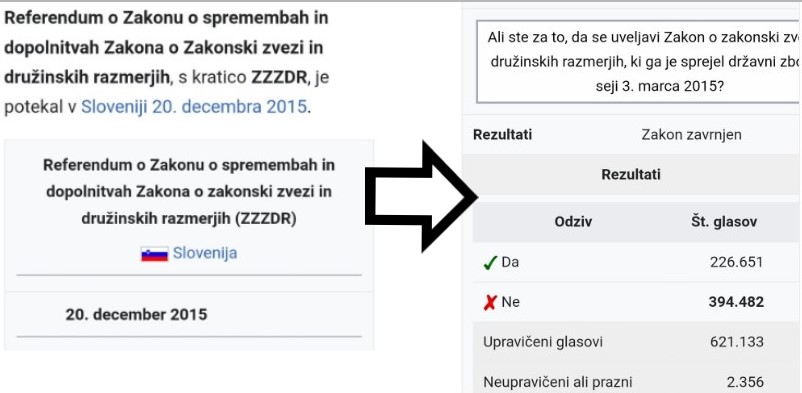Viewport: 802px width, 393px height.
Task: Click the infobox title with ZZZDR
Action: coord(189,192)
